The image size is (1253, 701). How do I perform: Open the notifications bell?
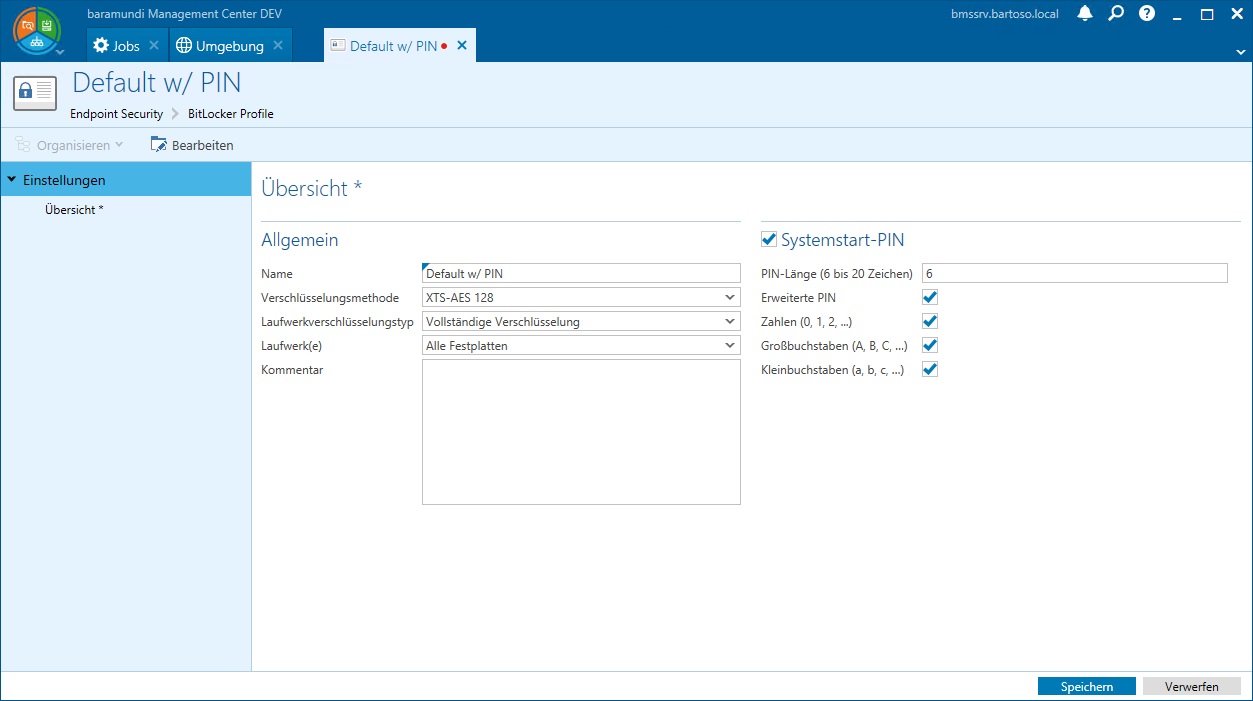click(1085, 14)
